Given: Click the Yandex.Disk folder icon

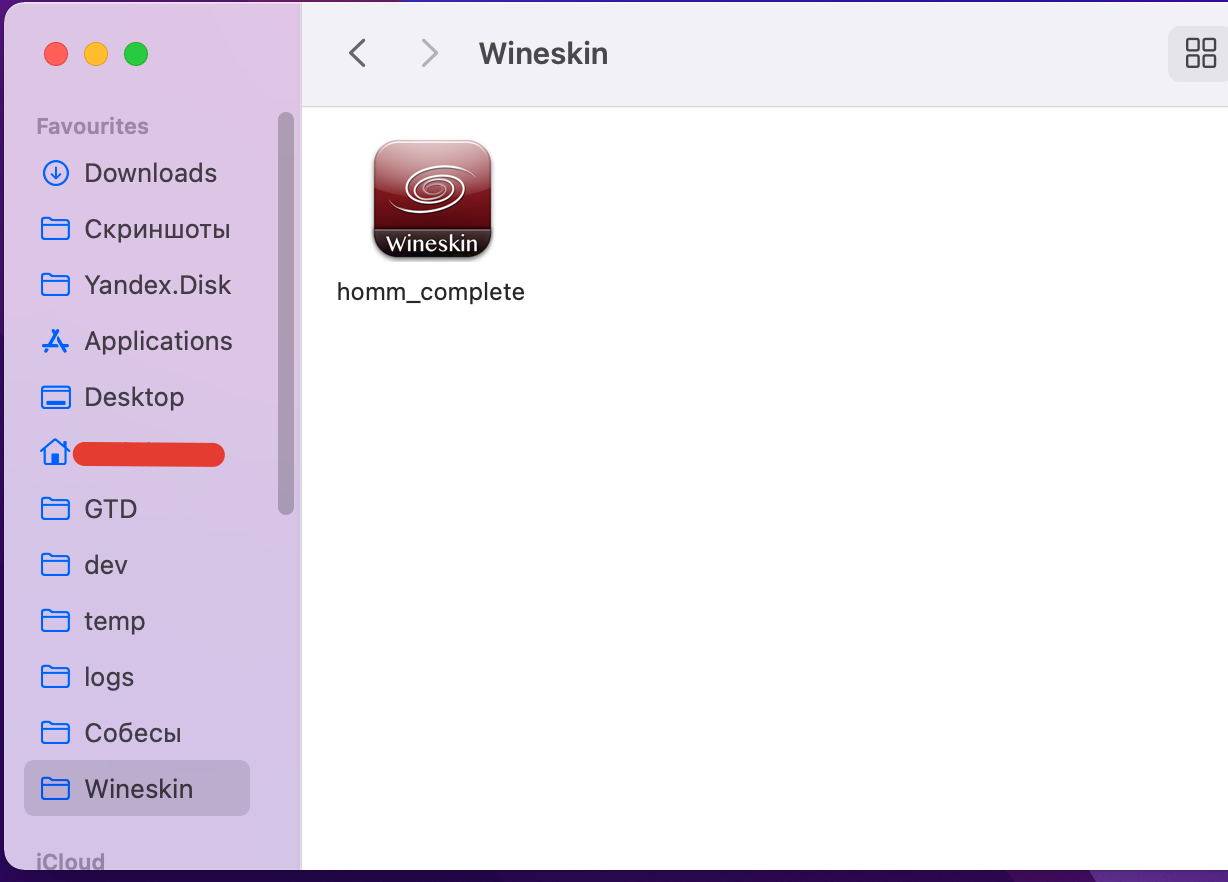Looking at the screenshot, I should coord(55,285).
